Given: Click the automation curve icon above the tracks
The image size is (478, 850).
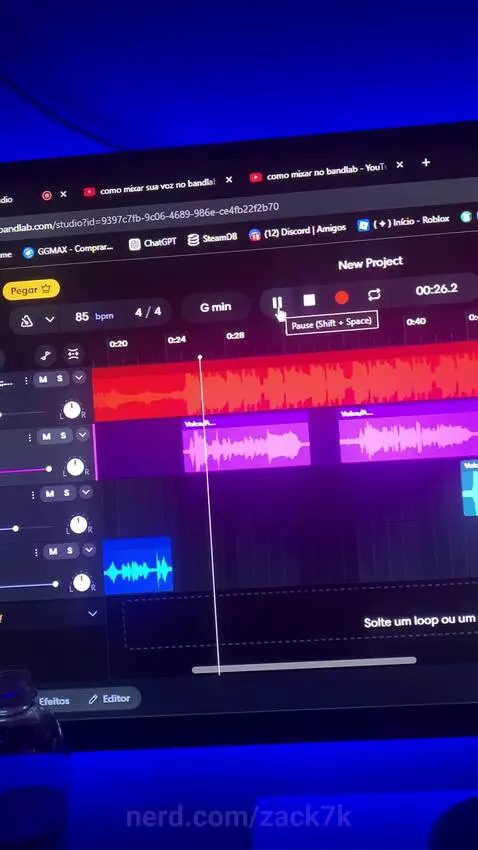Looking at the screenshot, I should pos(47,356).
